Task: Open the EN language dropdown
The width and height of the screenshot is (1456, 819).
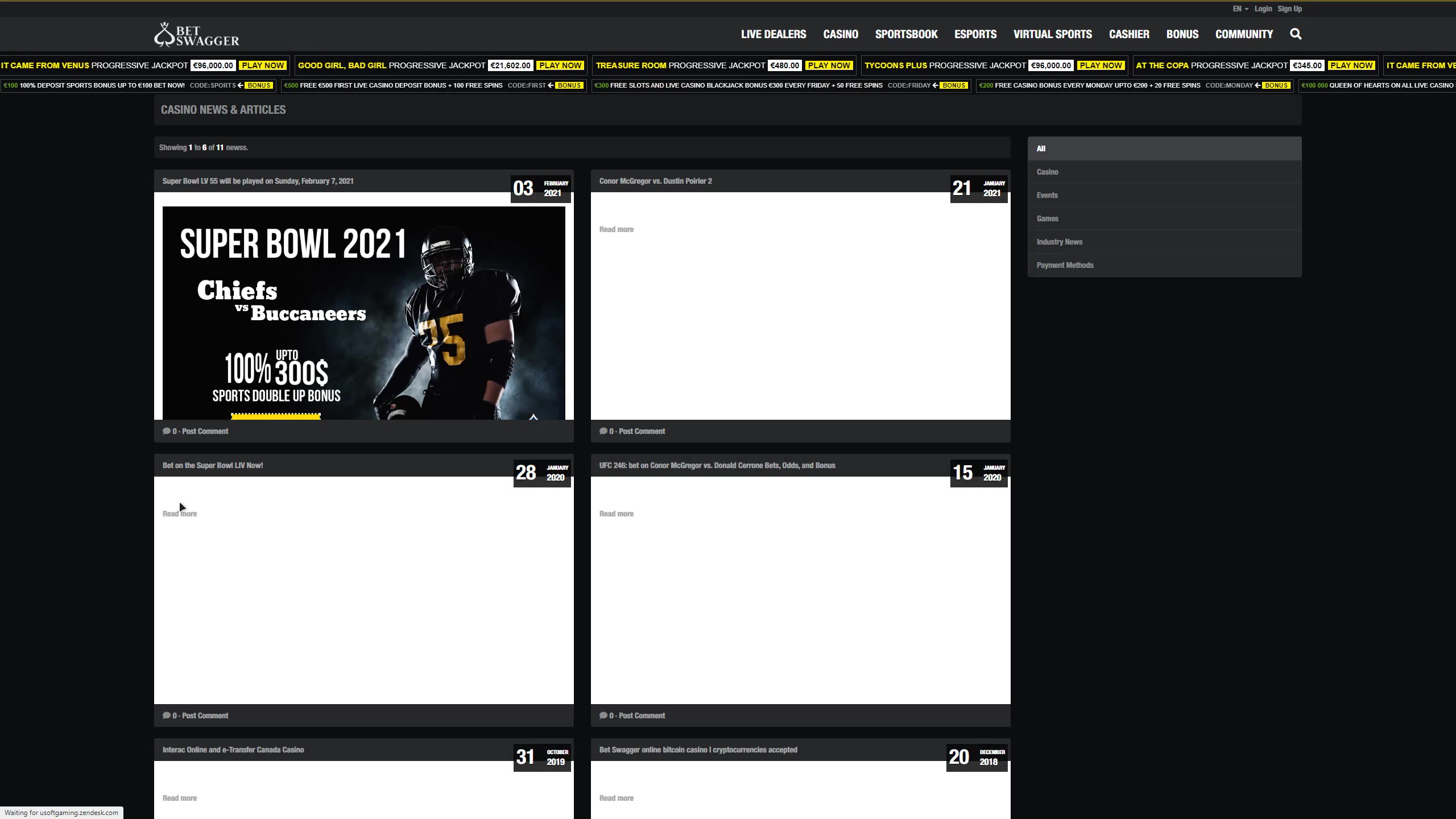Action: tap(1240, 9)
